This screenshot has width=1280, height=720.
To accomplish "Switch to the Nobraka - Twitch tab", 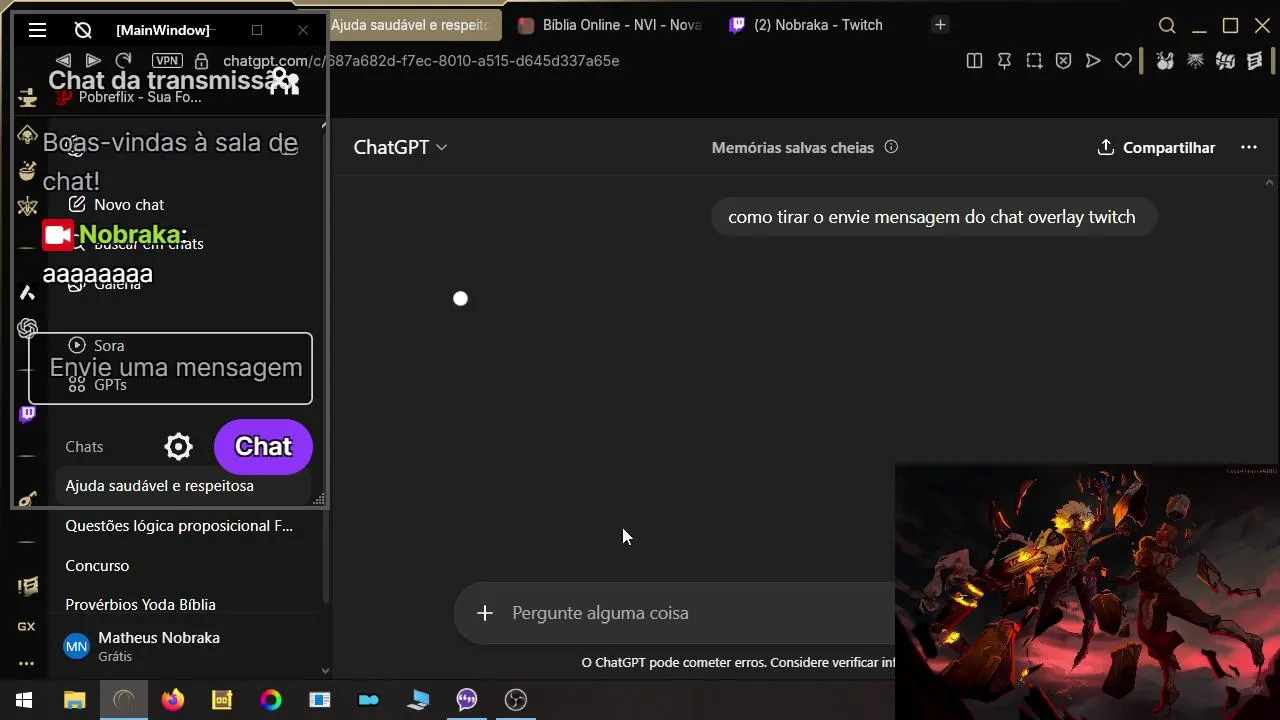I will point(806,25).
